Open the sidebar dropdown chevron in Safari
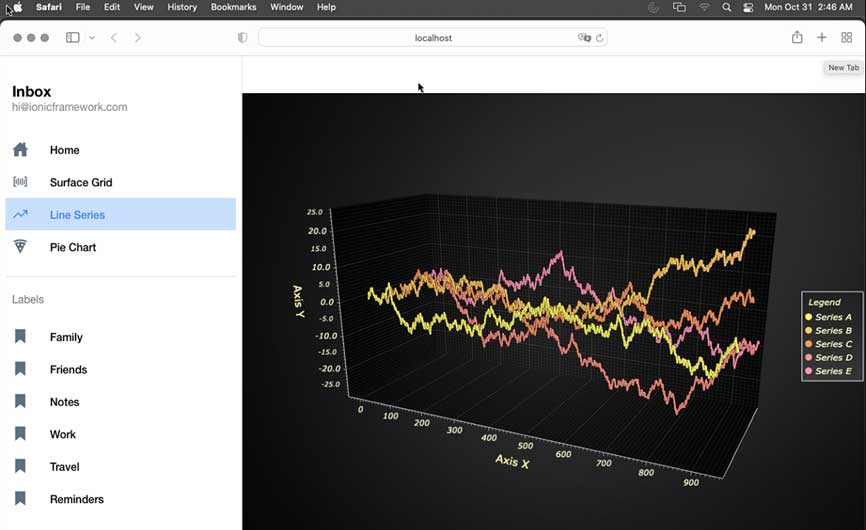Viewport: 866px width, 530px height. click(92, 38)
